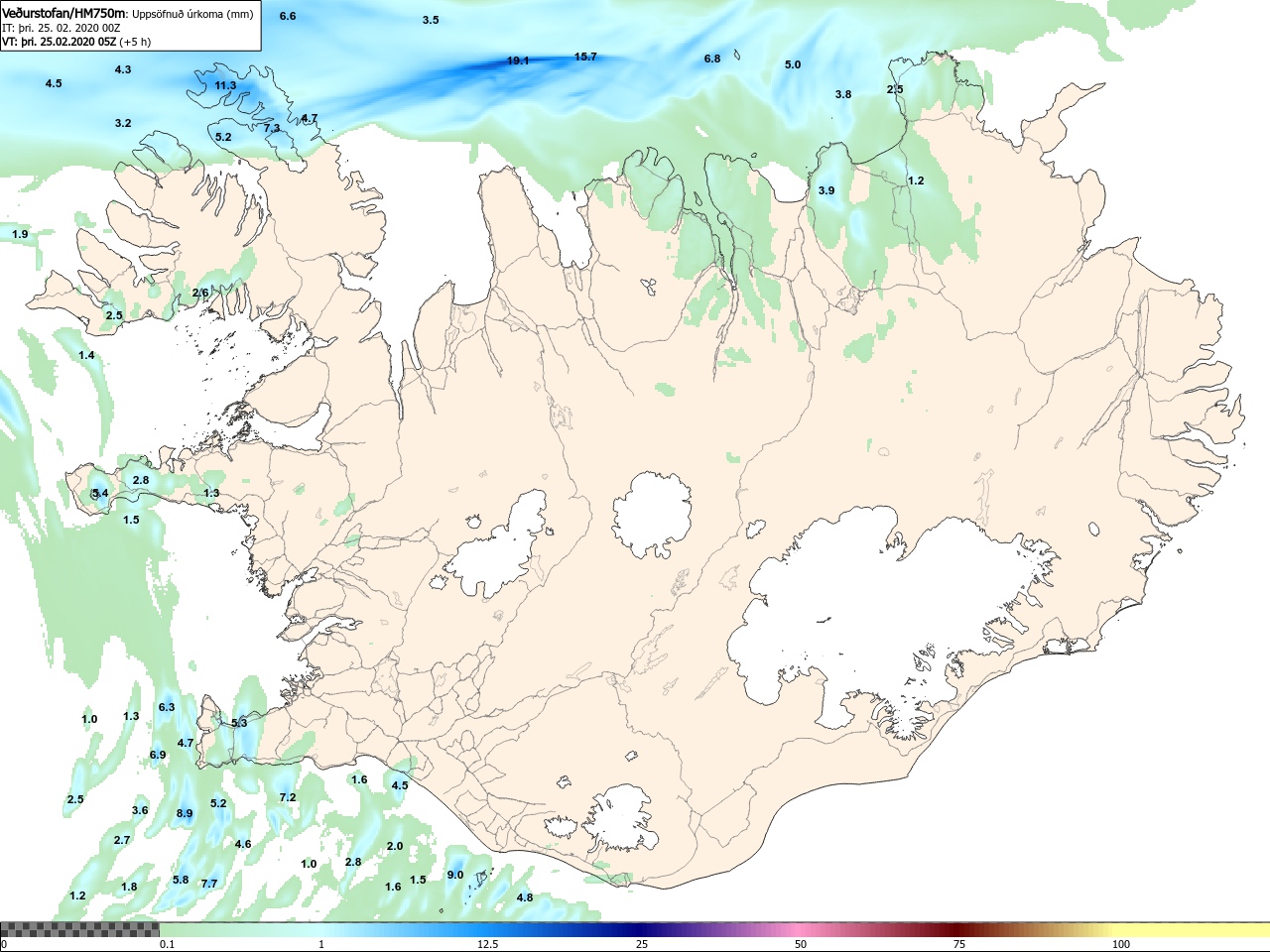Click the 3.5 value on the northern sea
1270x952 pixels.
pos(431,20)
